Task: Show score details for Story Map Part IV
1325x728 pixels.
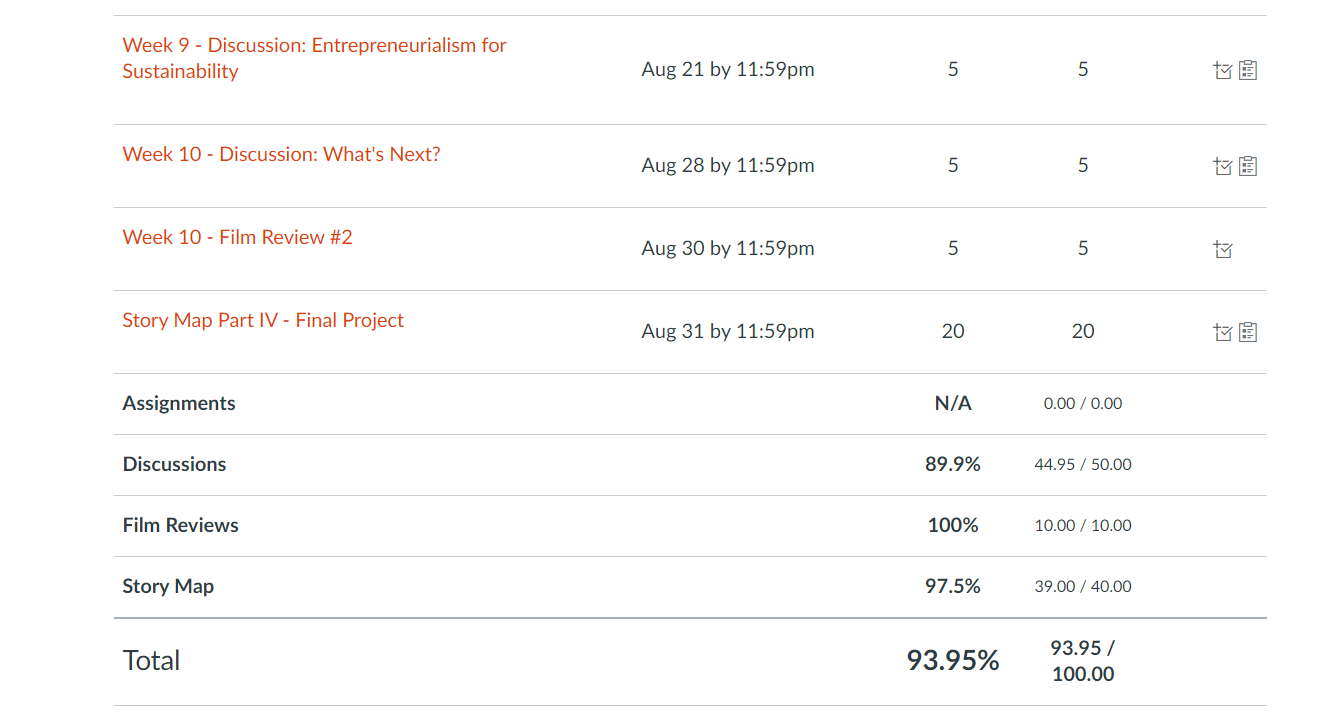Action: (1222, 332)
